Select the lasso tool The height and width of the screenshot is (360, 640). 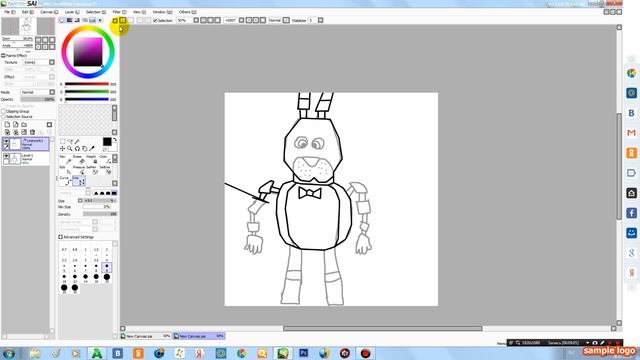pyautogui.click(x=70, y=142)
